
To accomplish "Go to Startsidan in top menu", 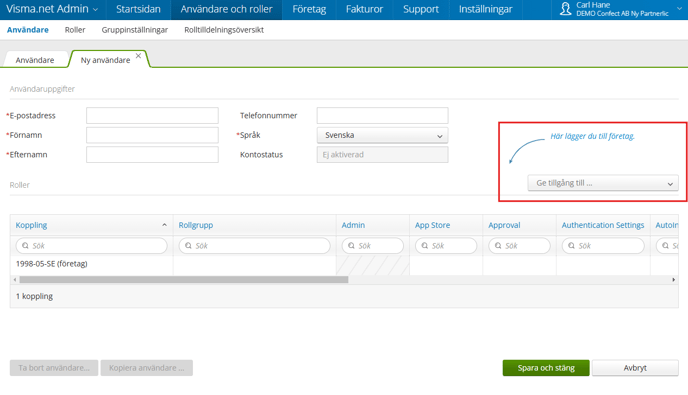I will point(138,9).
